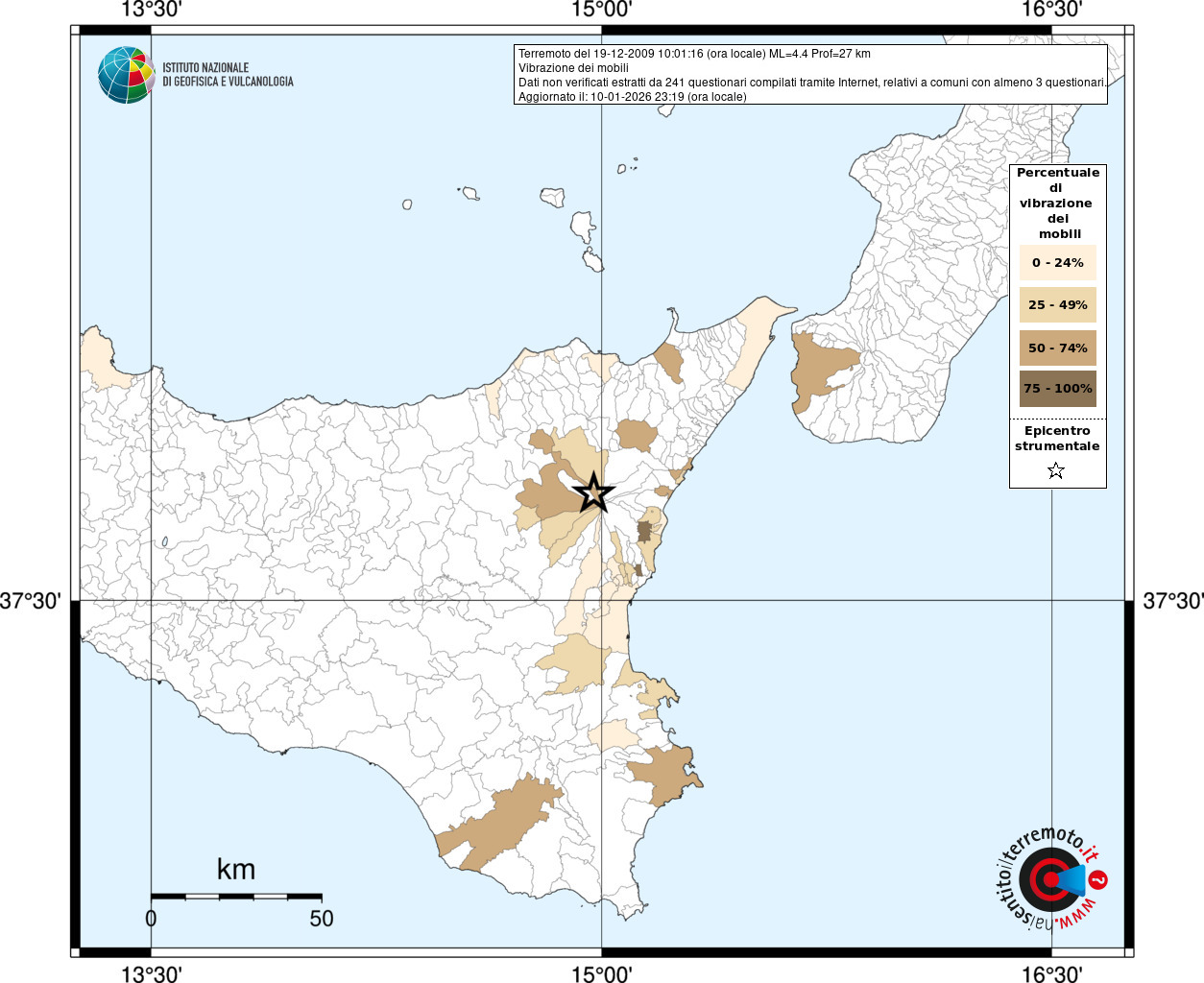Click the bottom 16°30' longitude label

(1051, 973)
